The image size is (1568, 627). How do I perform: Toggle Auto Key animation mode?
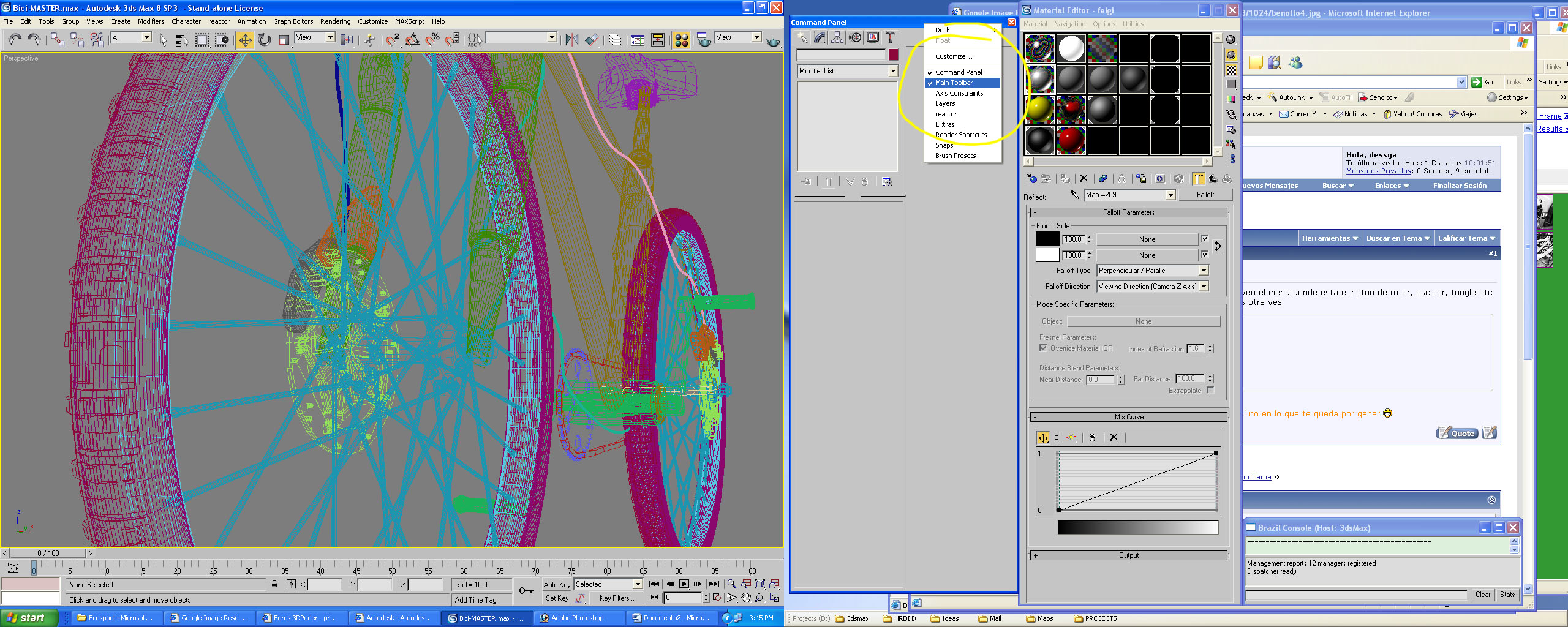pyautogui.click(x=557, y=584)
